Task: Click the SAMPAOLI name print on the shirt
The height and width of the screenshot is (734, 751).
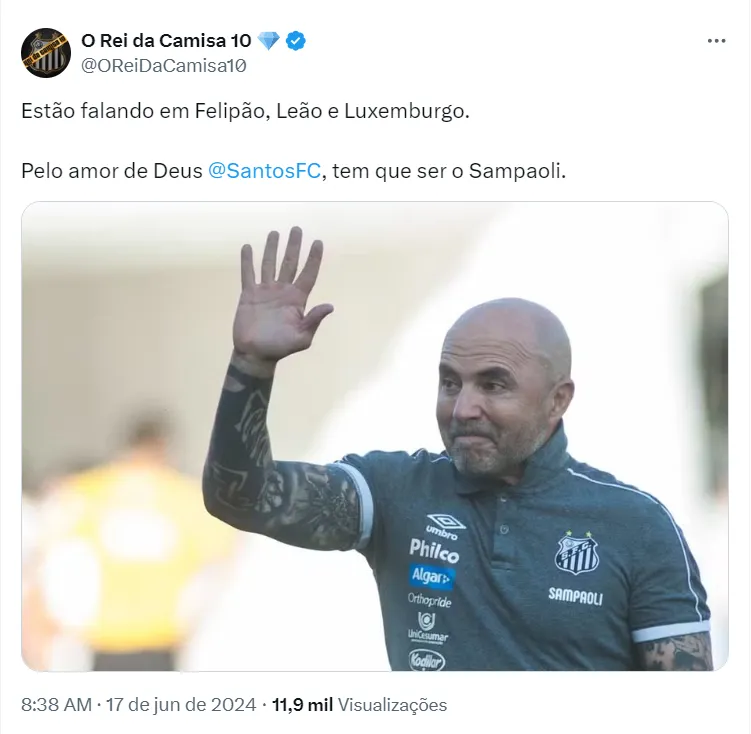Action: click(x=575, y=596)
